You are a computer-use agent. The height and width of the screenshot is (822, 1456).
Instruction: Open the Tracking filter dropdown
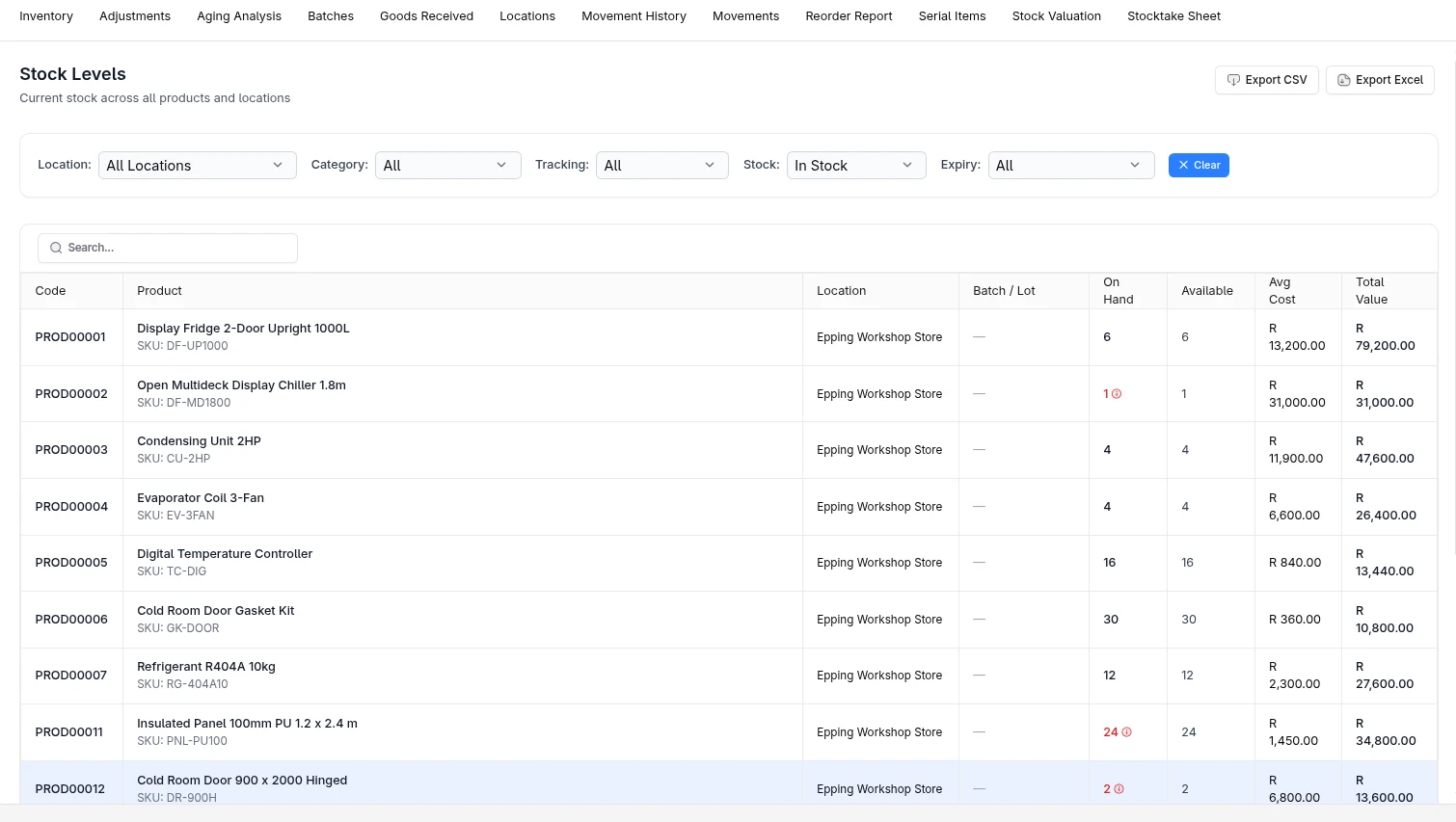[x=661, y=166]
